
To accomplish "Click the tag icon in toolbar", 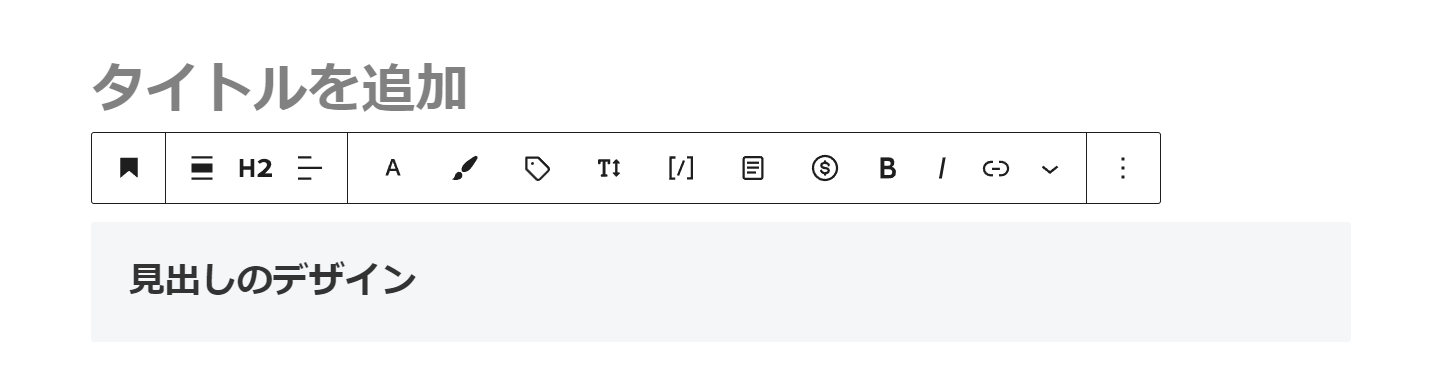I will (x=537, y=168).
